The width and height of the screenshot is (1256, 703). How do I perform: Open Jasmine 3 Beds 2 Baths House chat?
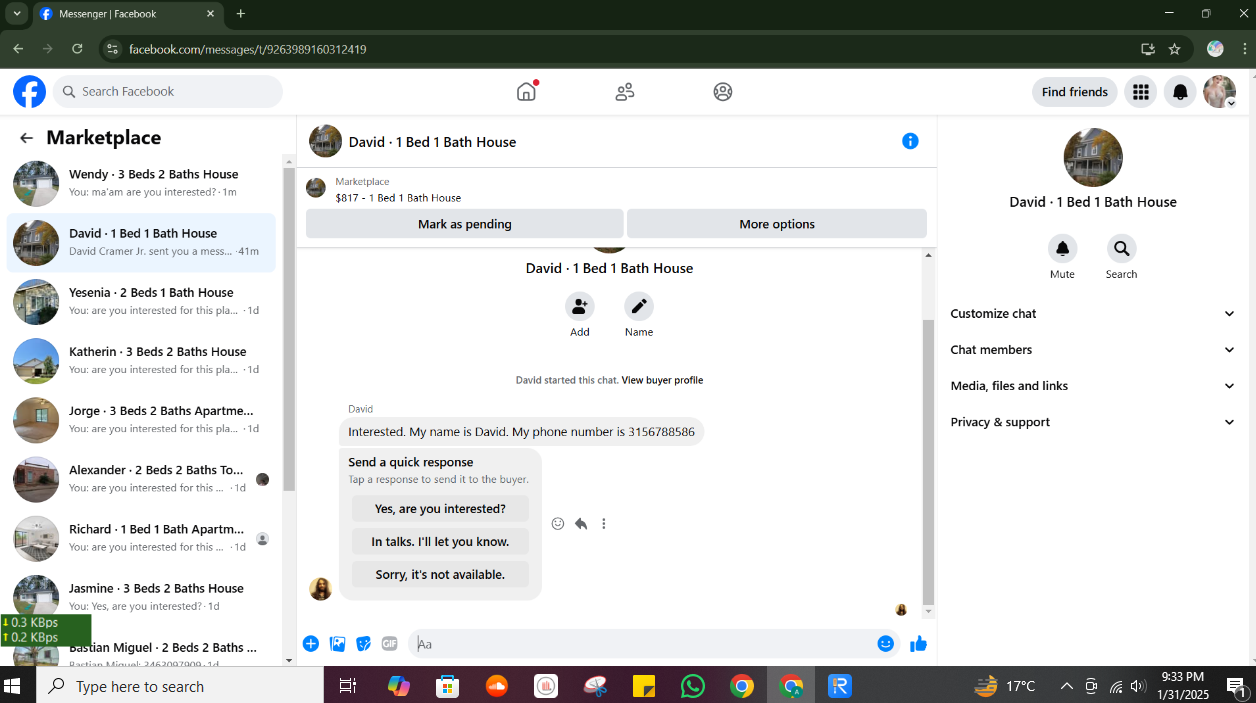pos(141,597)
